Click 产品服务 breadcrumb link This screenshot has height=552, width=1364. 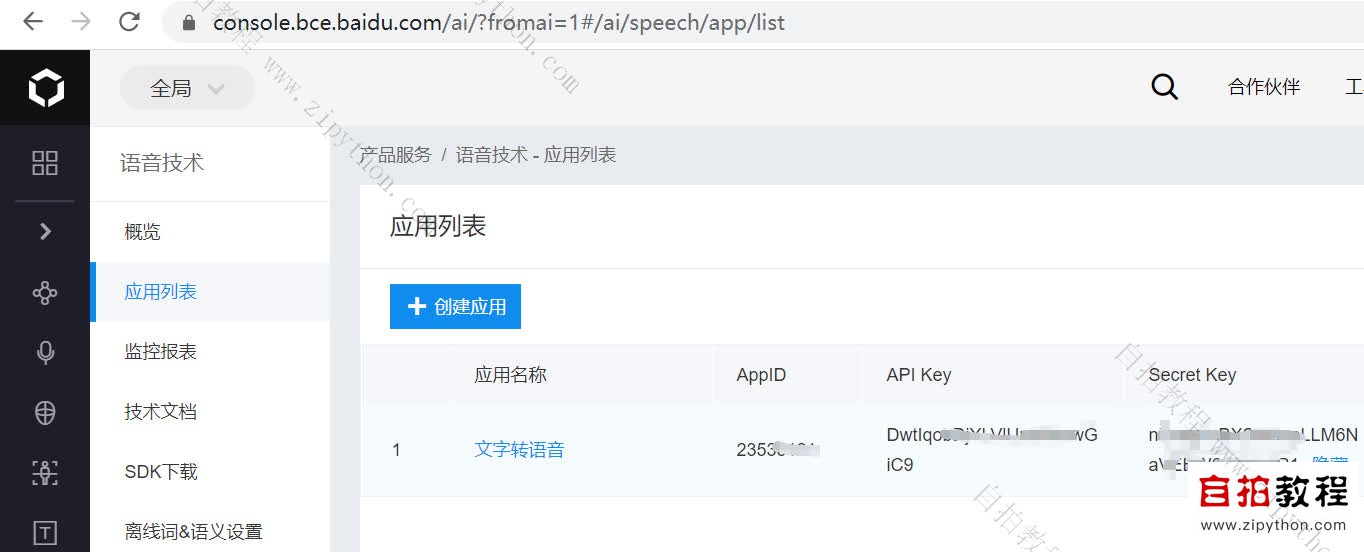396,155
